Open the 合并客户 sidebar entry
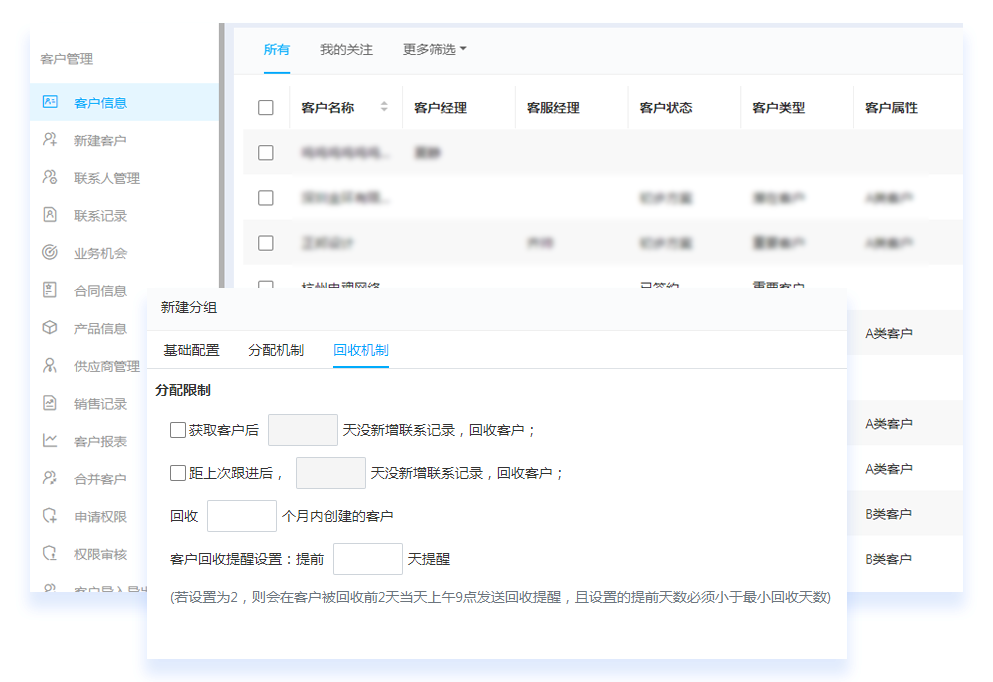 point(100,479)
